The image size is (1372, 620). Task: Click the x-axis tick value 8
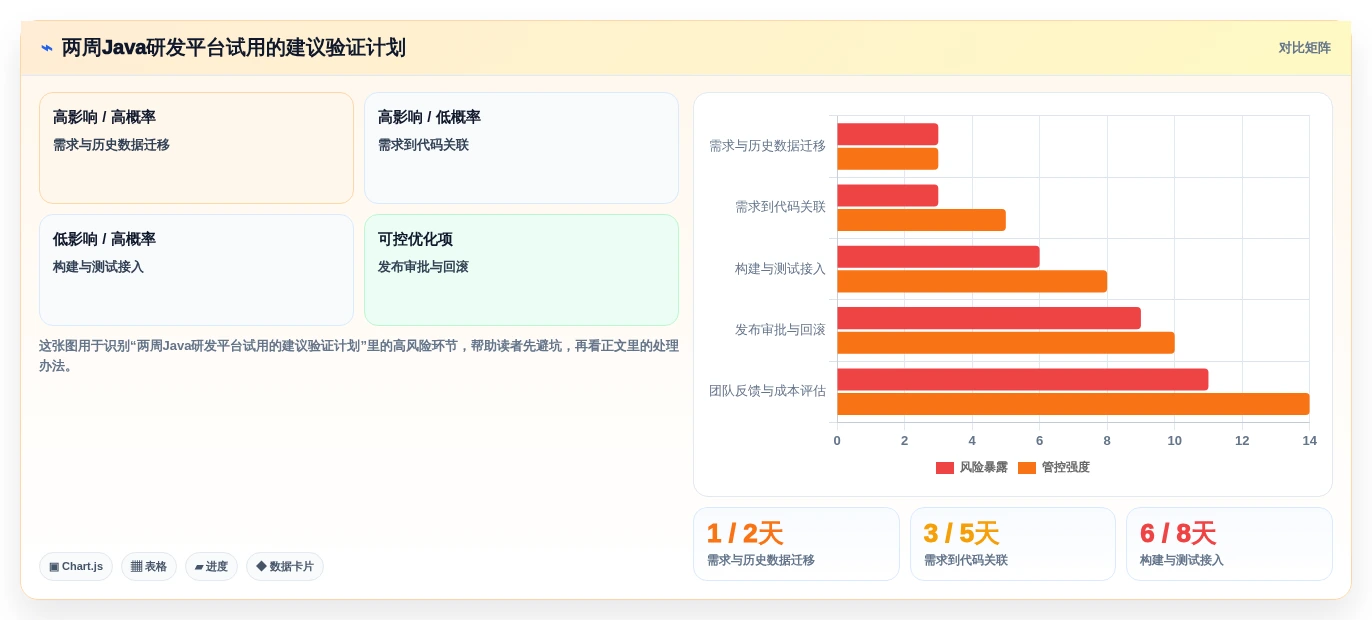point(1107,441)
